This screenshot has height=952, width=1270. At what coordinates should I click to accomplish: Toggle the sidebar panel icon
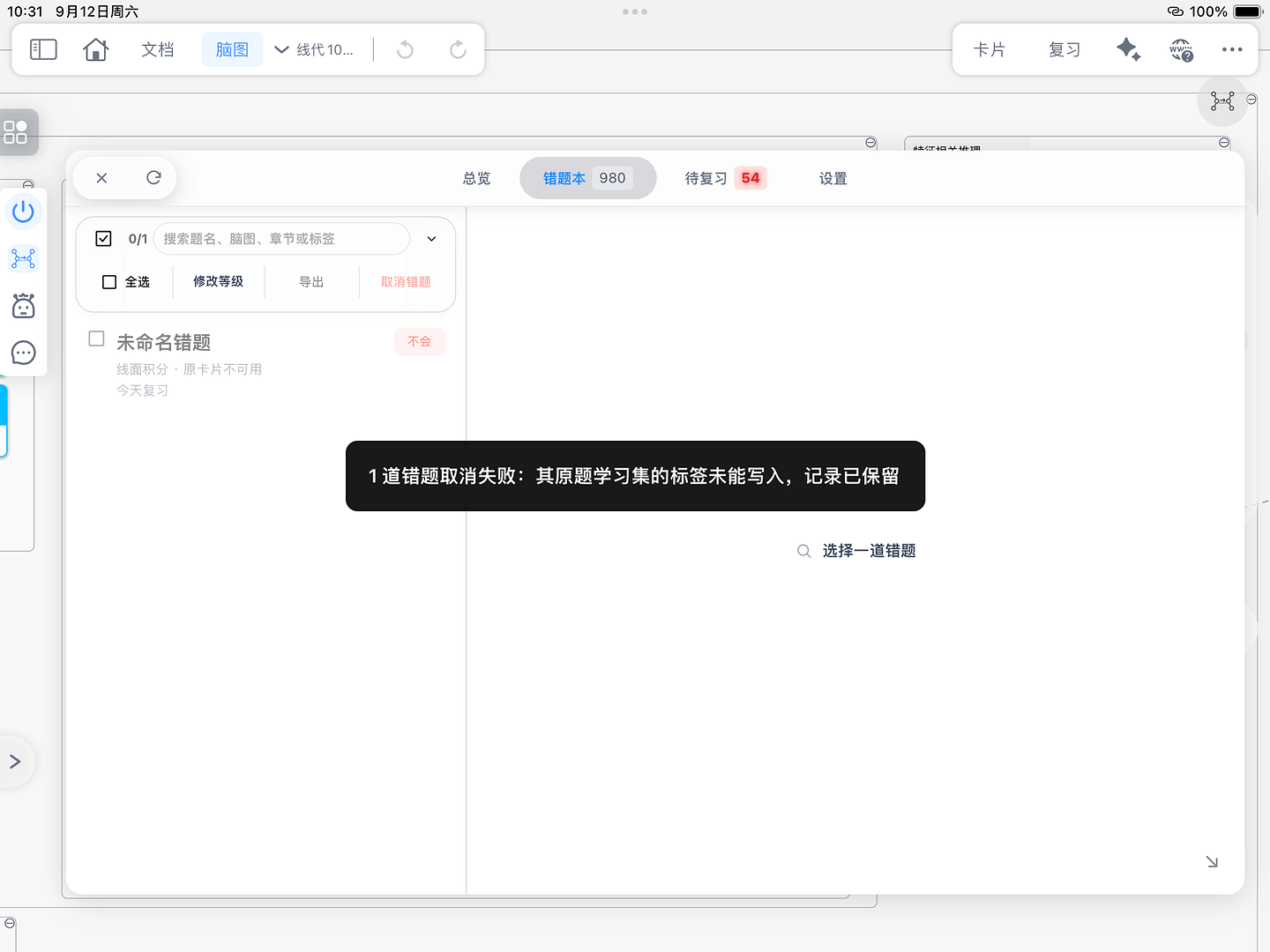(43, 49)
